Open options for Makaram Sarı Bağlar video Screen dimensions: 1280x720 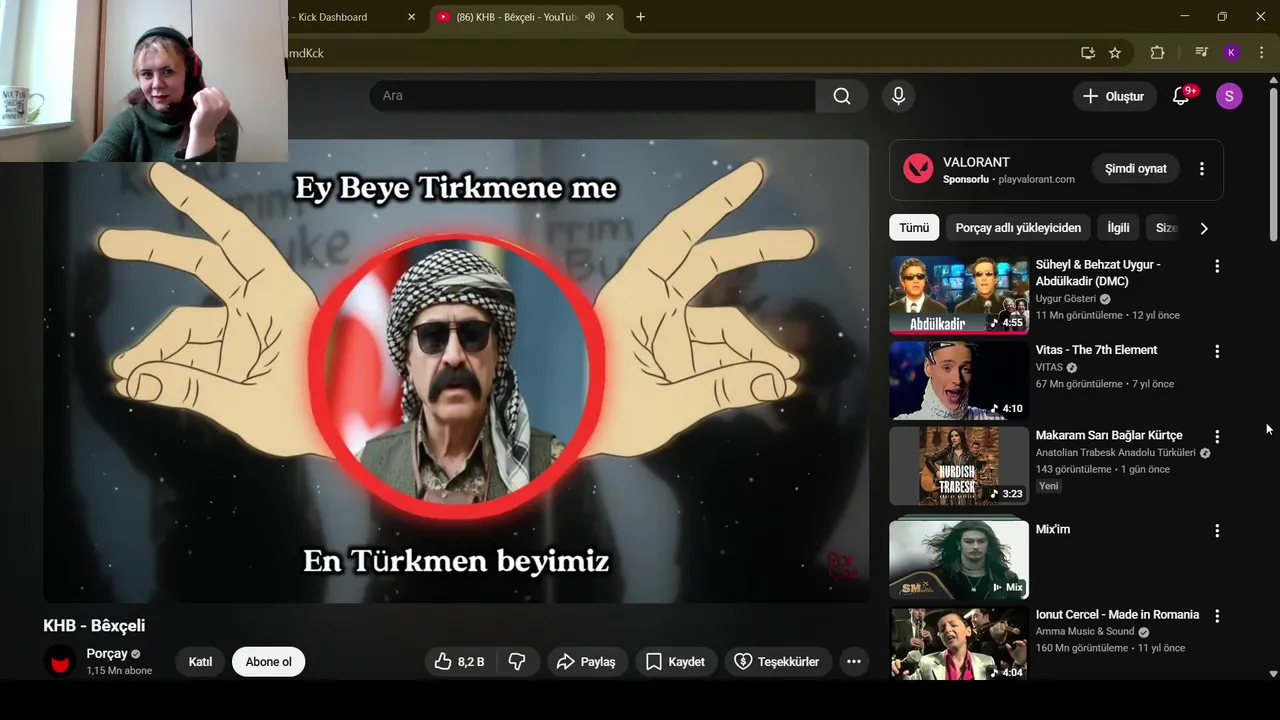tap(1217, 437)
